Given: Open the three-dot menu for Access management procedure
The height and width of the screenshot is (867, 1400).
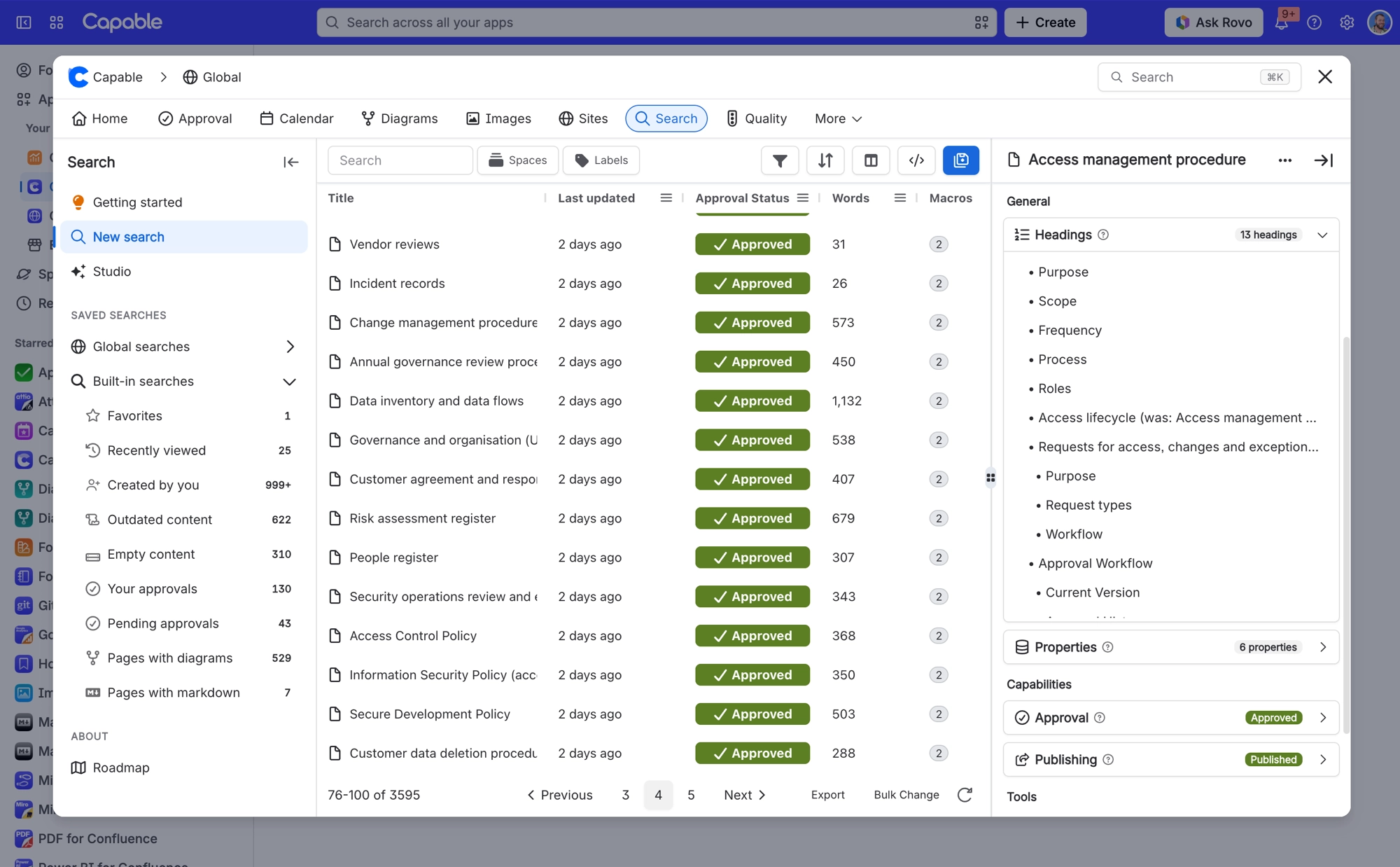Looking at the screenshot, I should tap(1284, 160).
